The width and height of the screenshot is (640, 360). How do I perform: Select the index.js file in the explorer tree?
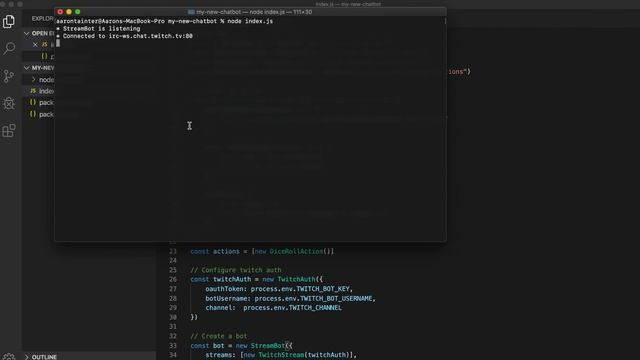coord(42,91)
